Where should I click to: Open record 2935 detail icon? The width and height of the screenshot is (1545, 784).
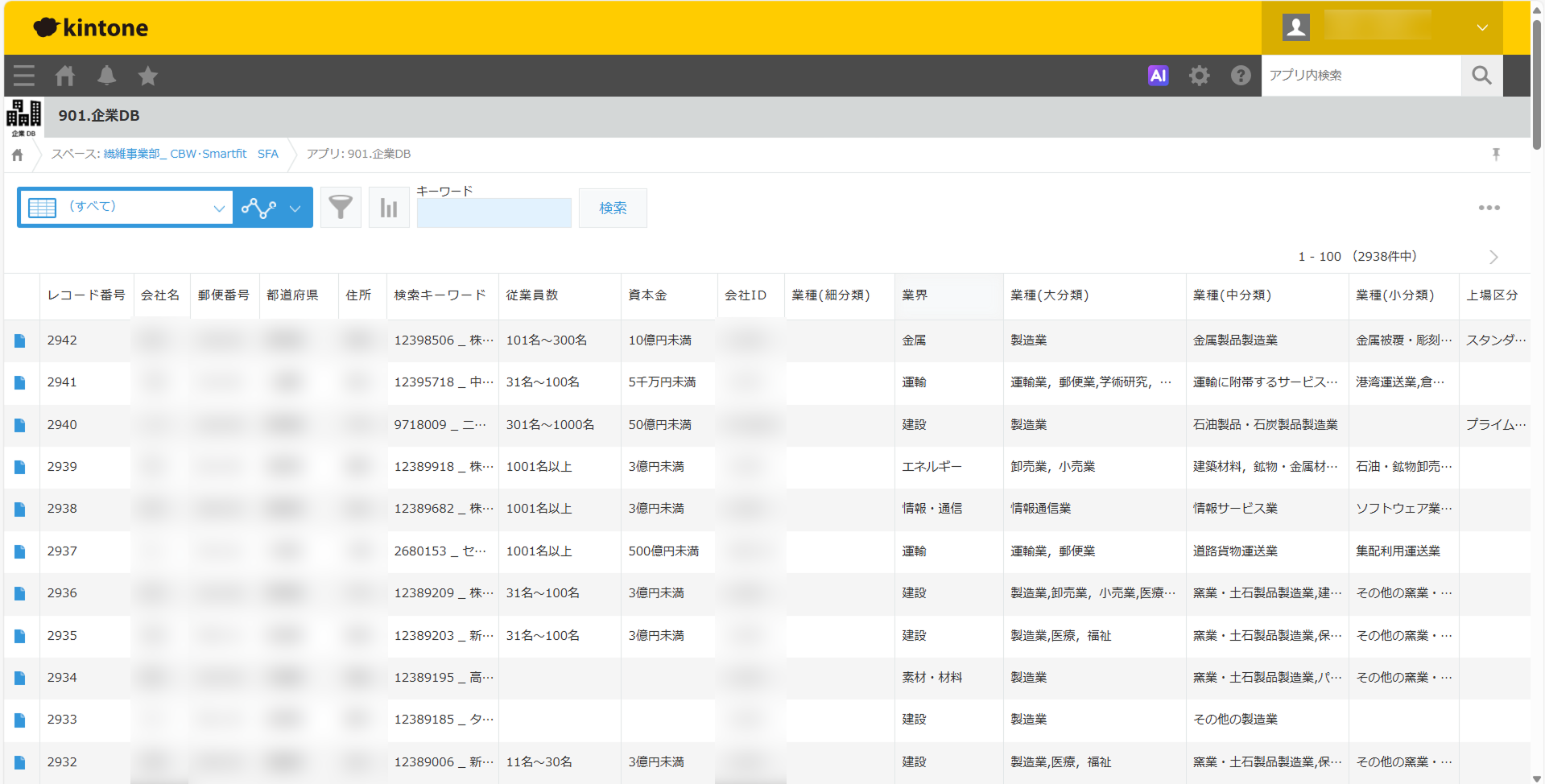(20, 637)
